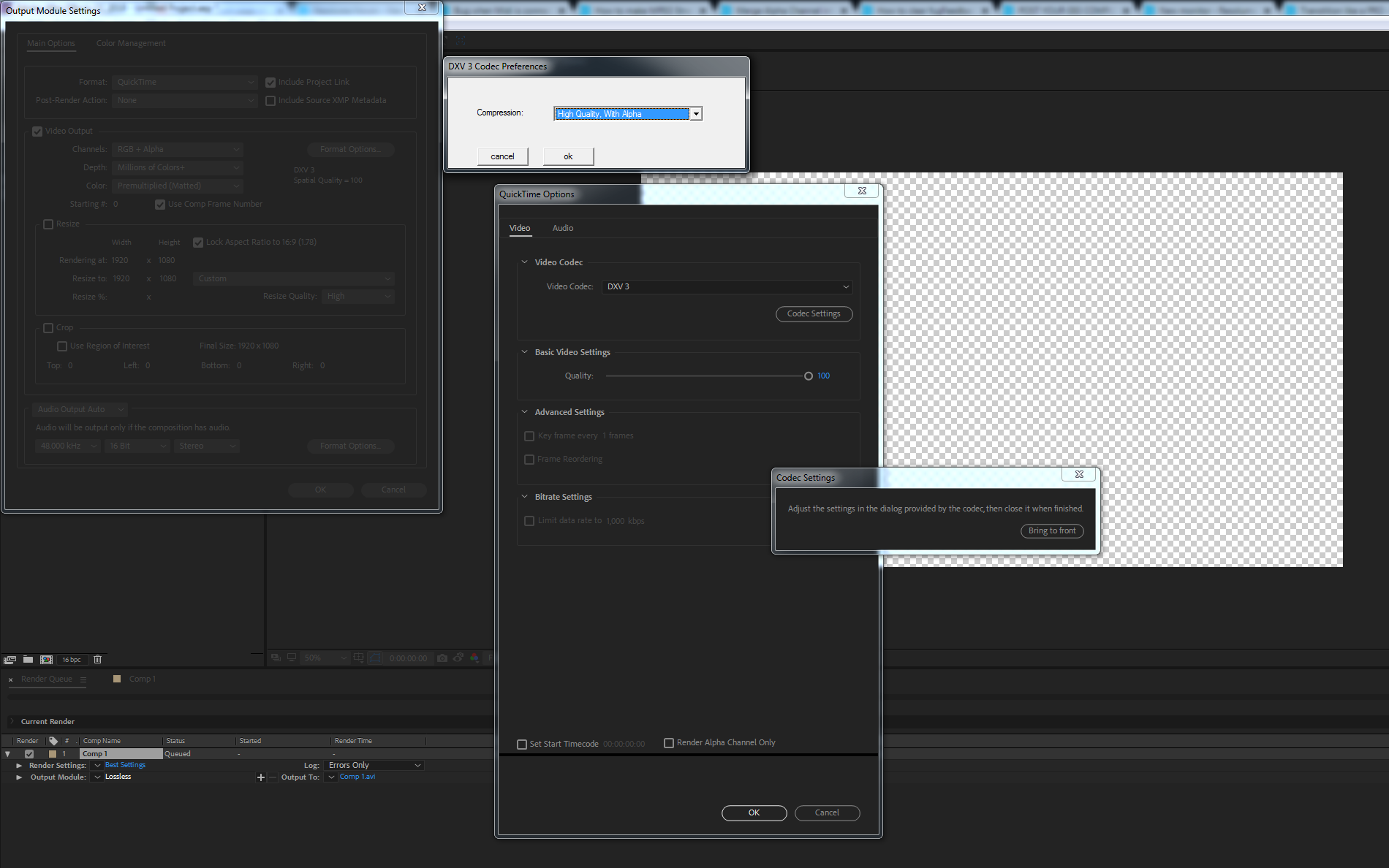Viewport: 1389px width, 868px height.
Task: Expand the Log Errors Only dropdown
Action: [374, 766]
